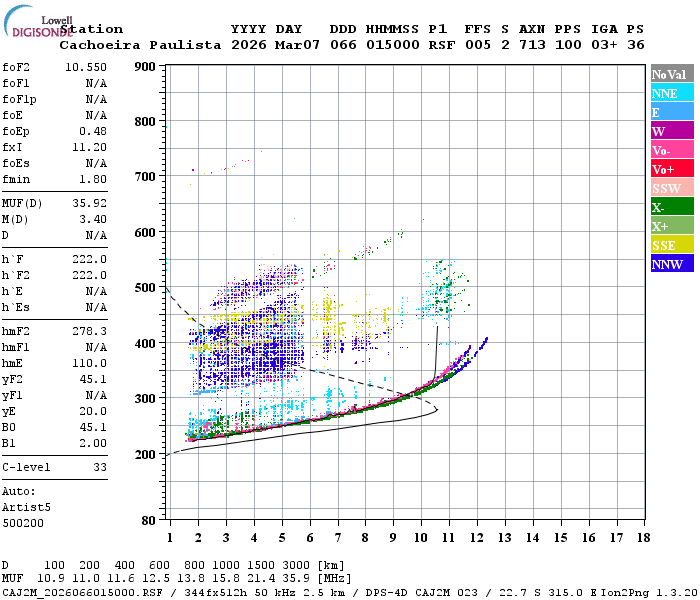Click the MUF(D) value 35.92
The width and height of the screenshot is (700, 600).
[x=89, y=203]
